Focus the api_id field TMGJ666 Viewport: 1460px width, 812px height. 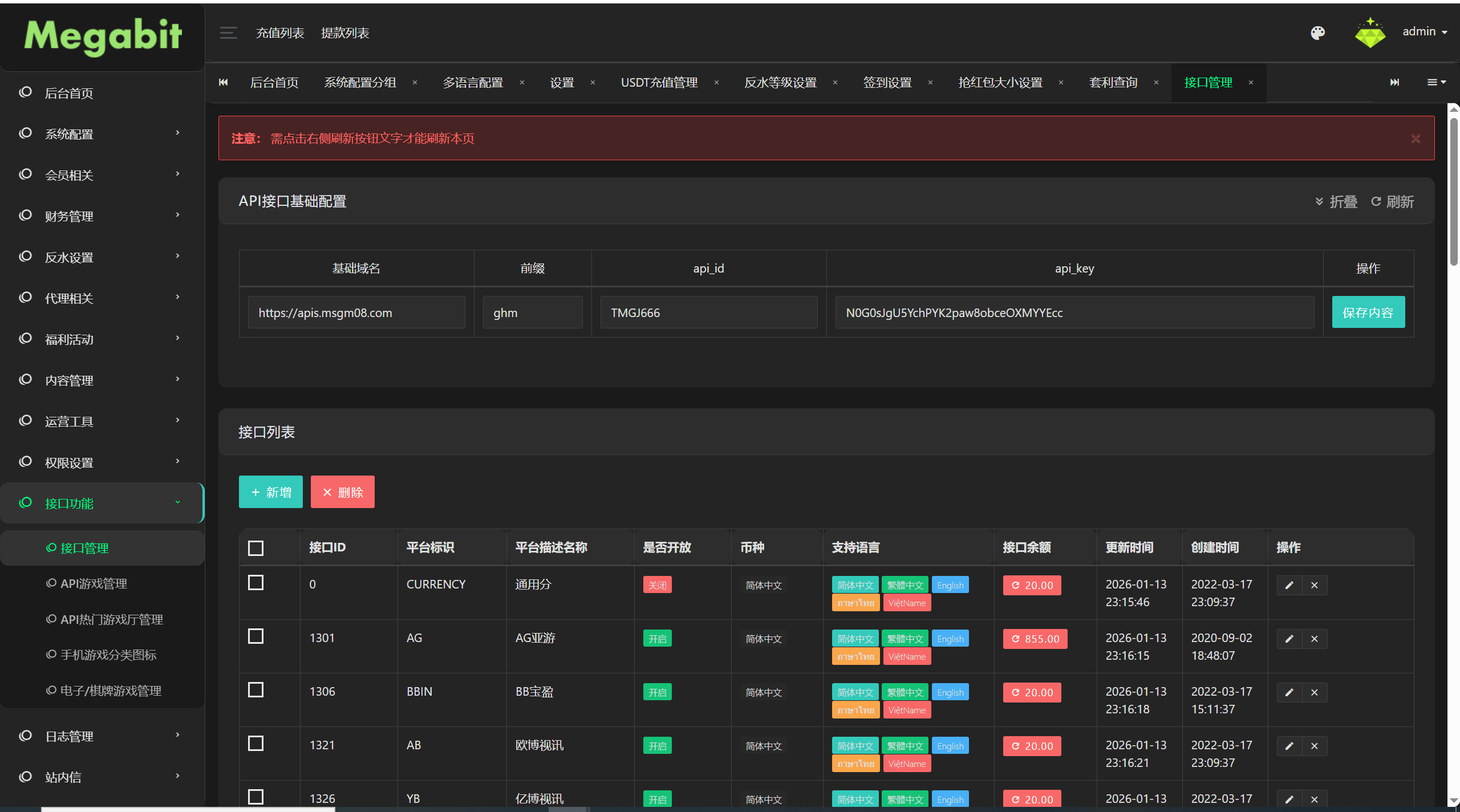[708, 312]
